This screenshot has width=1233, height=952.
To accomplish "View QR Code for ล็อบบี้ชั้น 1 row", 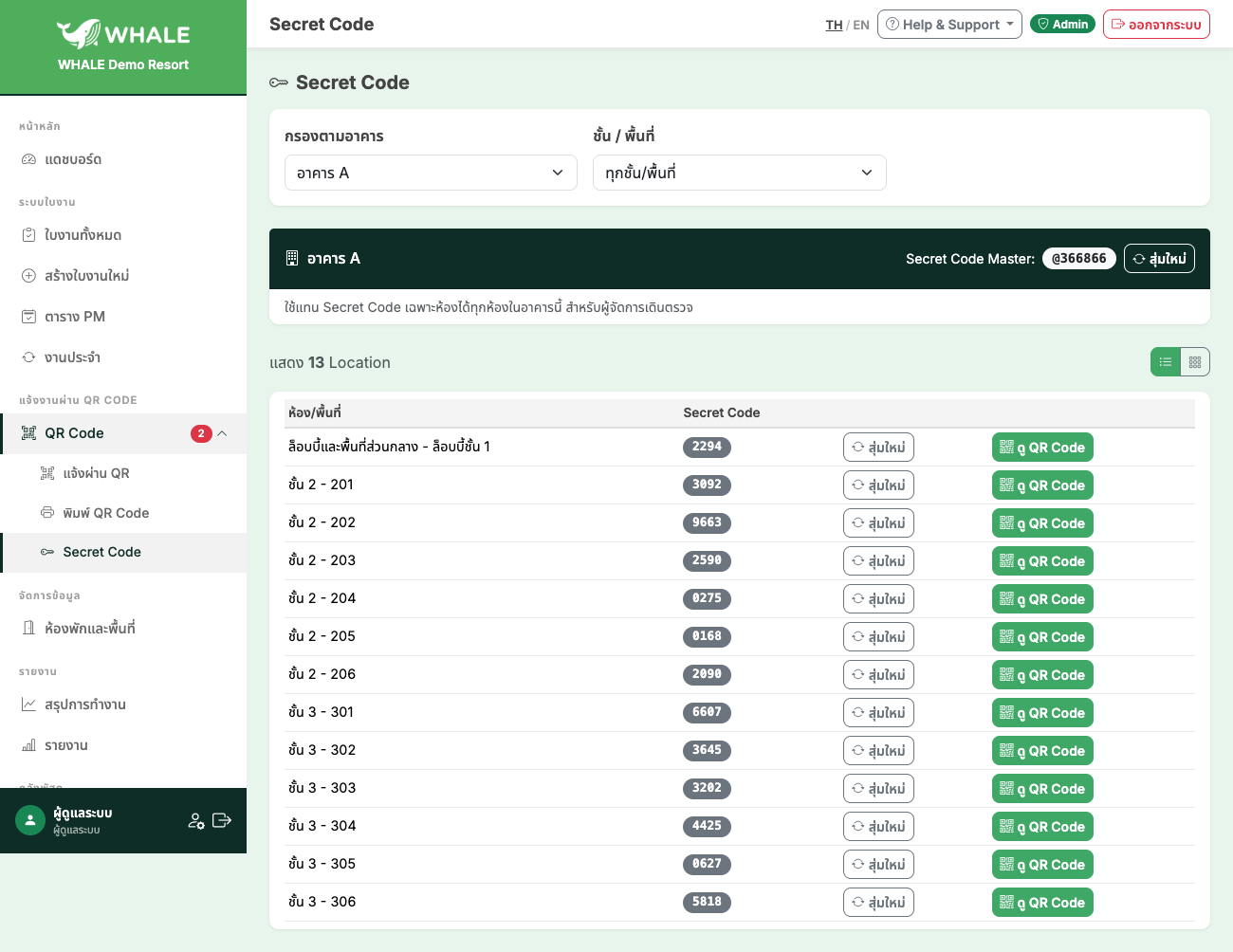I will pos(1042,448).
